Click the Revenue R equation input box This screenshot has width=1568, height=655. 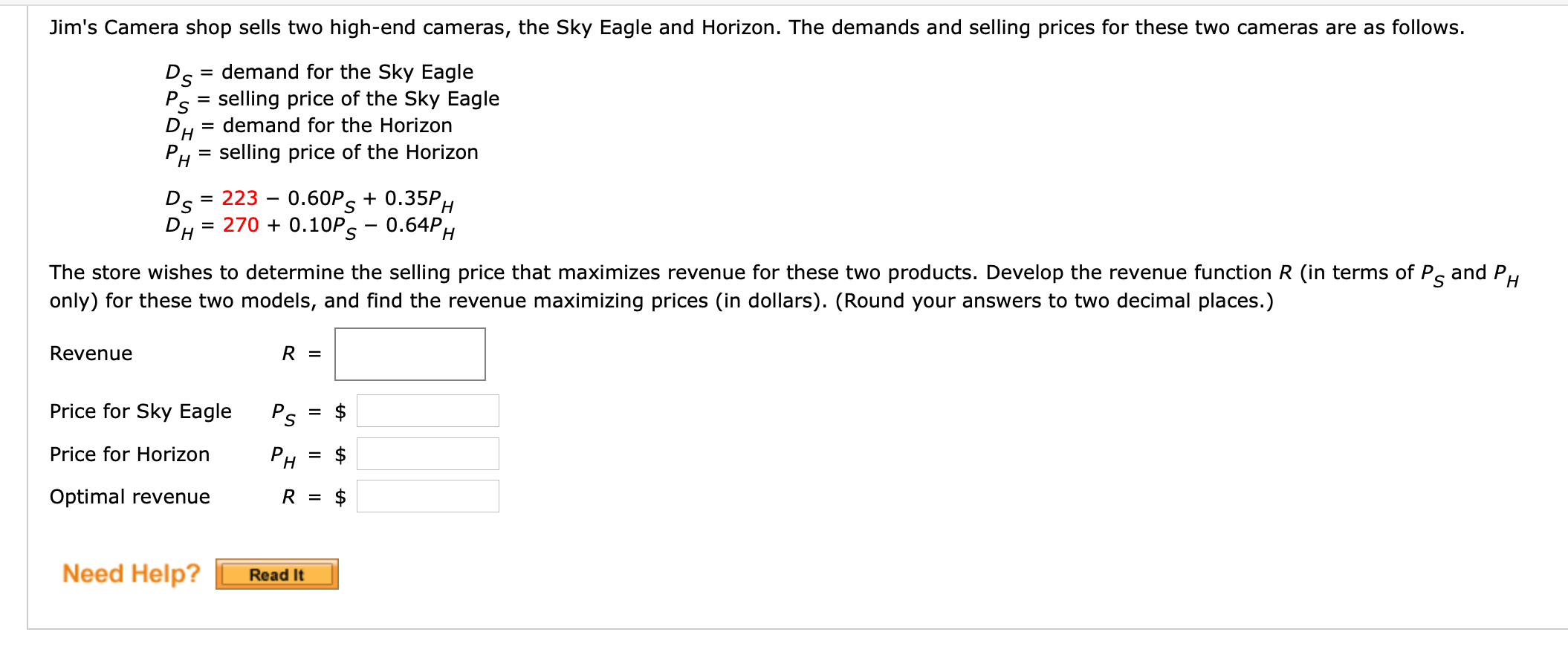[x=410, y=354]
